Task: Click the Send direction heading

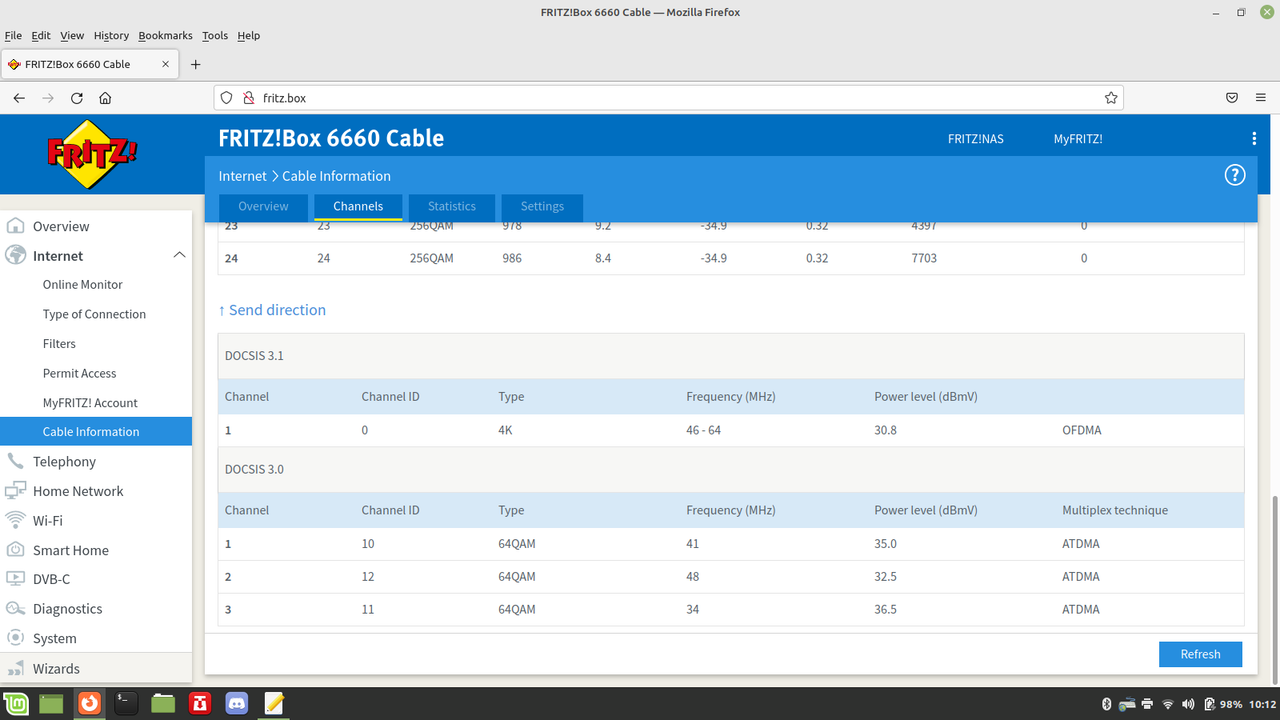Action: (272, 310)
